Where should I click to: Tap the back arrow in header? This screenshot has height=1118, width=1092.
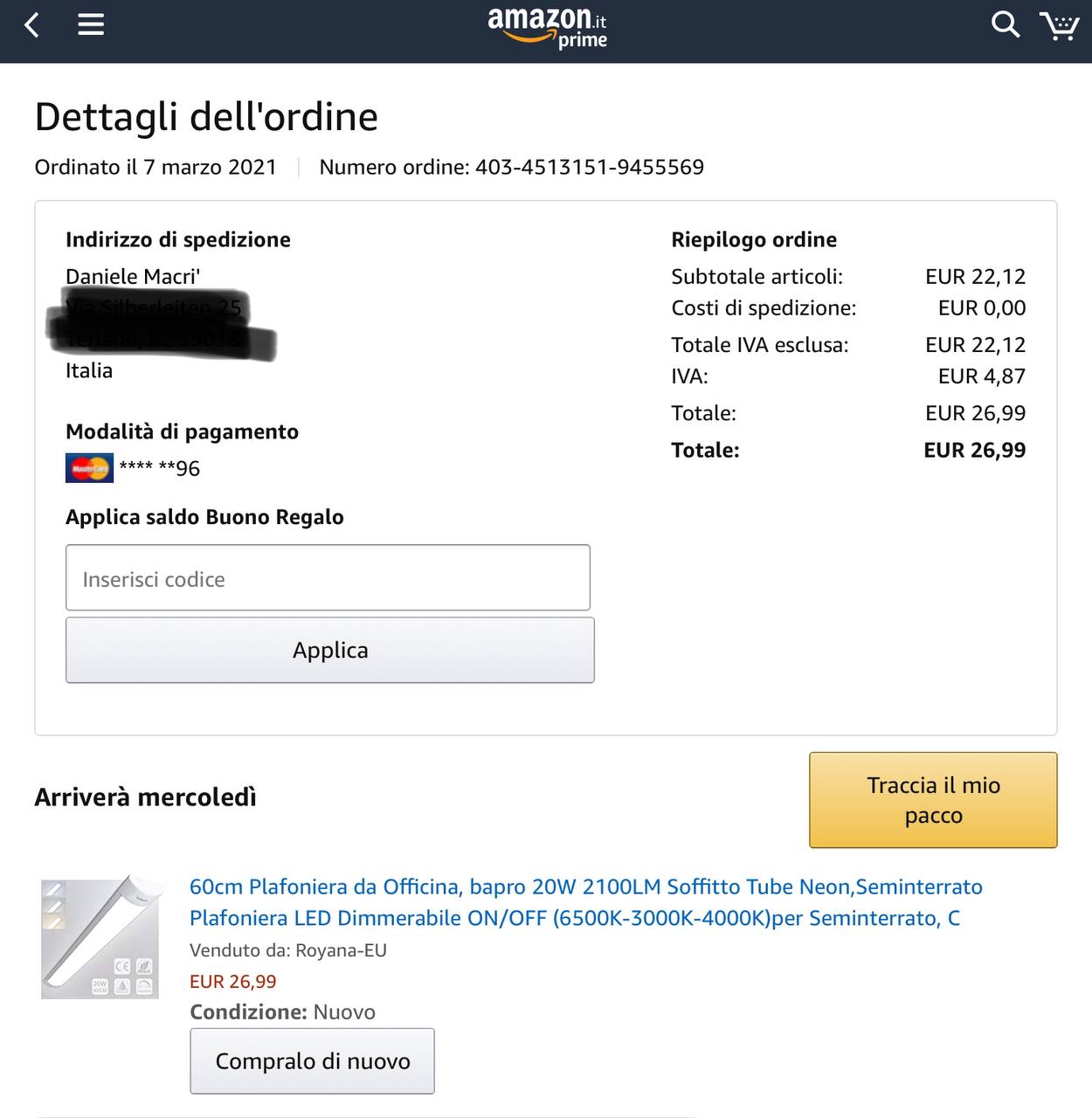tap(32, 25)
